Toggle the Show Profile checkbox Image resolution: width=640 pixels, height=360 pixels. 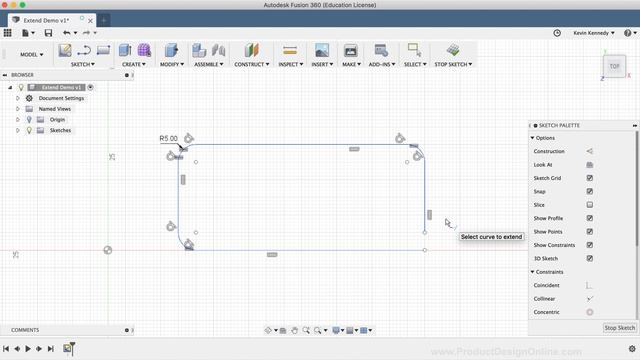coord(589,218)
